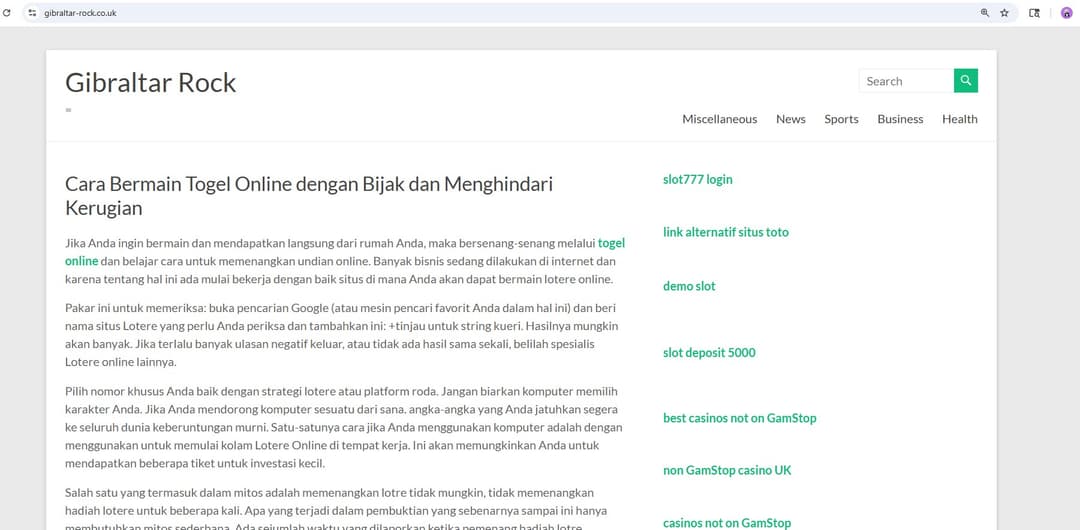Submit search with the green magnifier button
This screenshot has width=1080, height=530.
coord(966,81)
